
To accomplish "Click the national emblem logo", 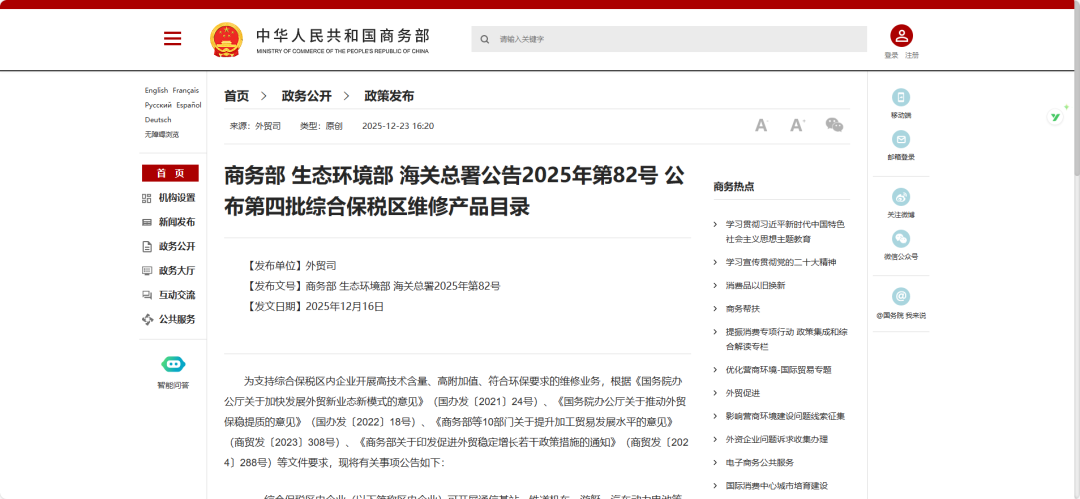I will [x=227, y=39].
